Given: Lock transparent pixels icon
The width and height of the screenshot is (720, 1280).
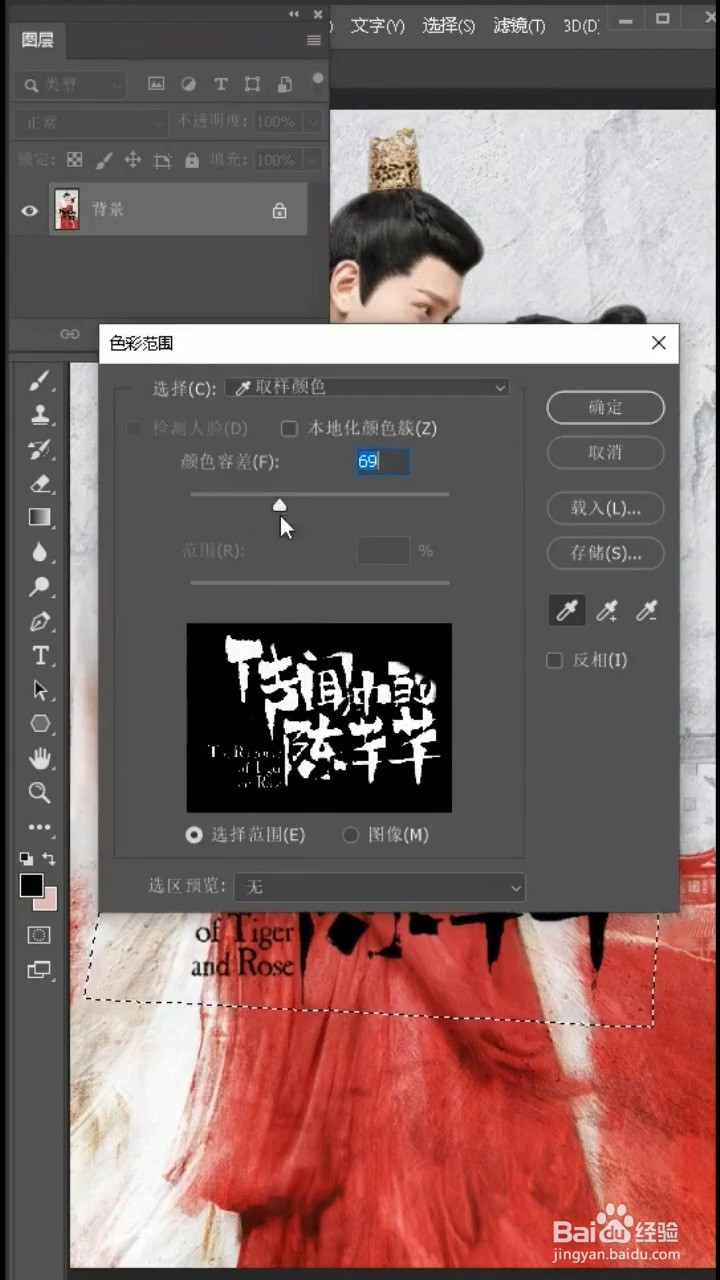Looking at the screenshot, I should pos(75,160).
